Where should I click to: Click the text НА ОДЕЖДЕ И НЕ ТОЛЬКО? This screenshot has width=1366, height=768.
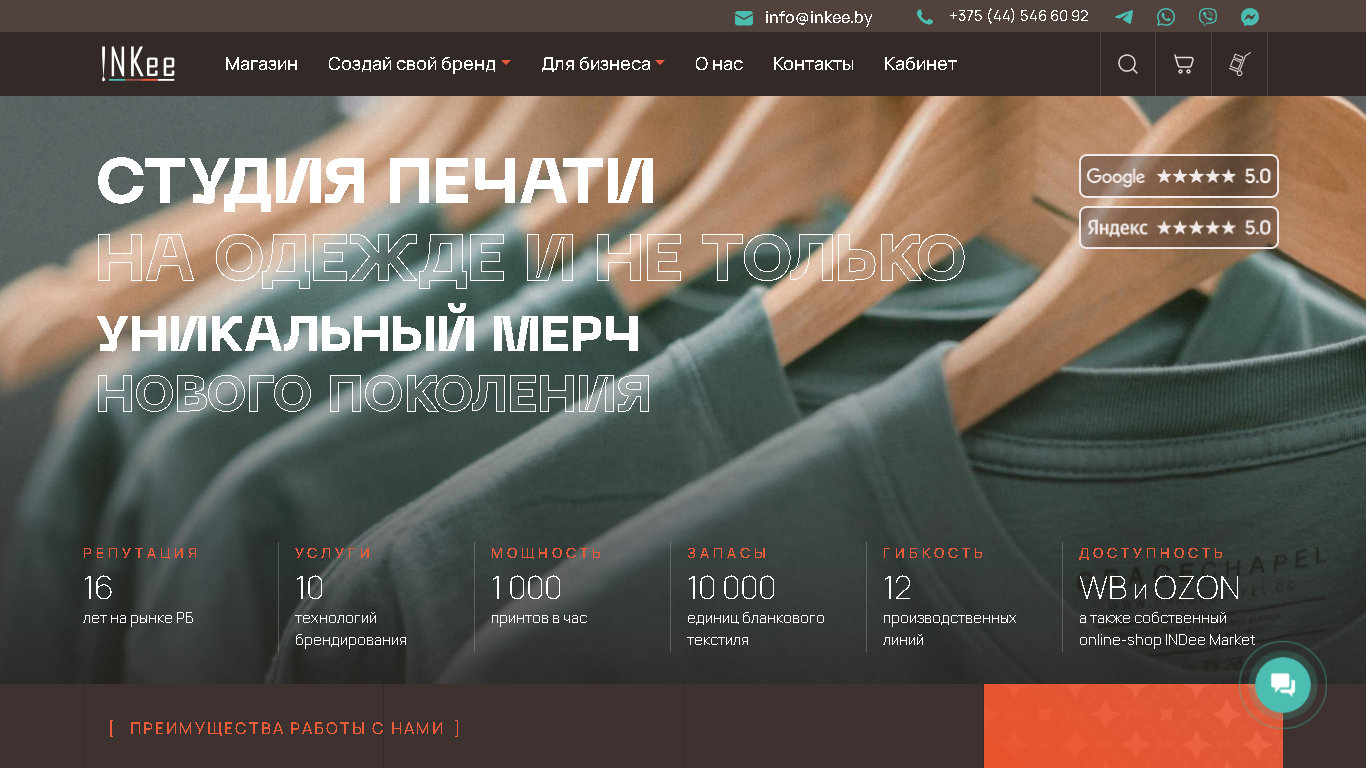coord(531,258)
